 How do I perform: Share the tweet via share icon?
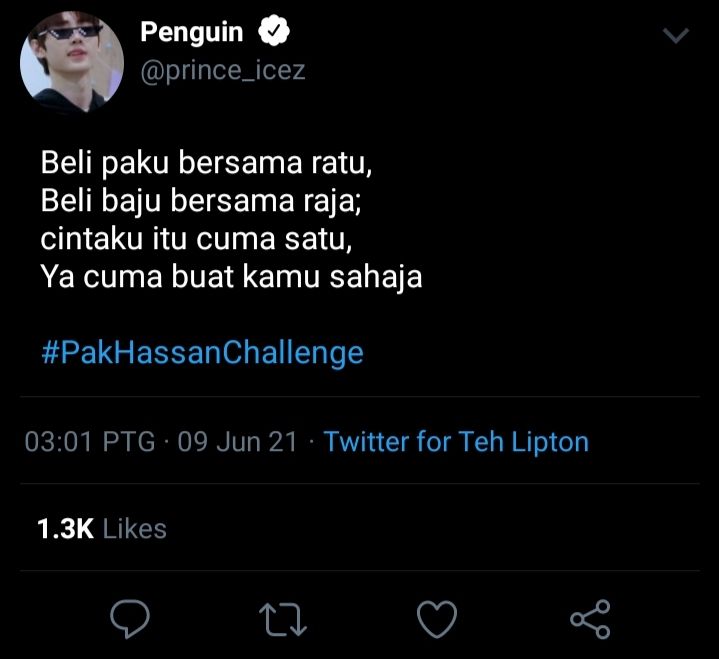click(590, 619)
